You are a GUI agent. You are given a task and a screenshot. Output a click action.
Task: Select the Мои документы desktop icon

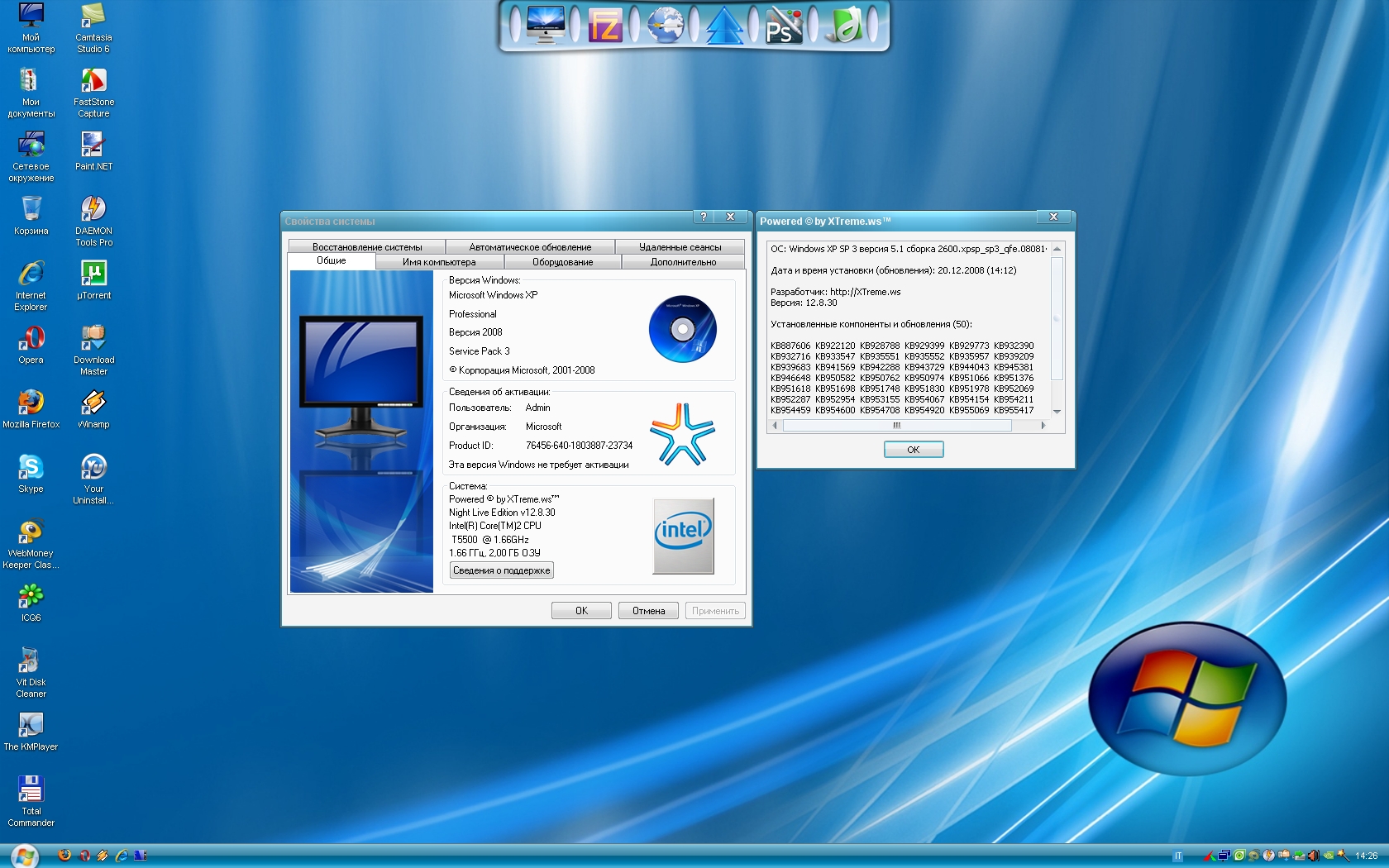click(x=31, y=92)
